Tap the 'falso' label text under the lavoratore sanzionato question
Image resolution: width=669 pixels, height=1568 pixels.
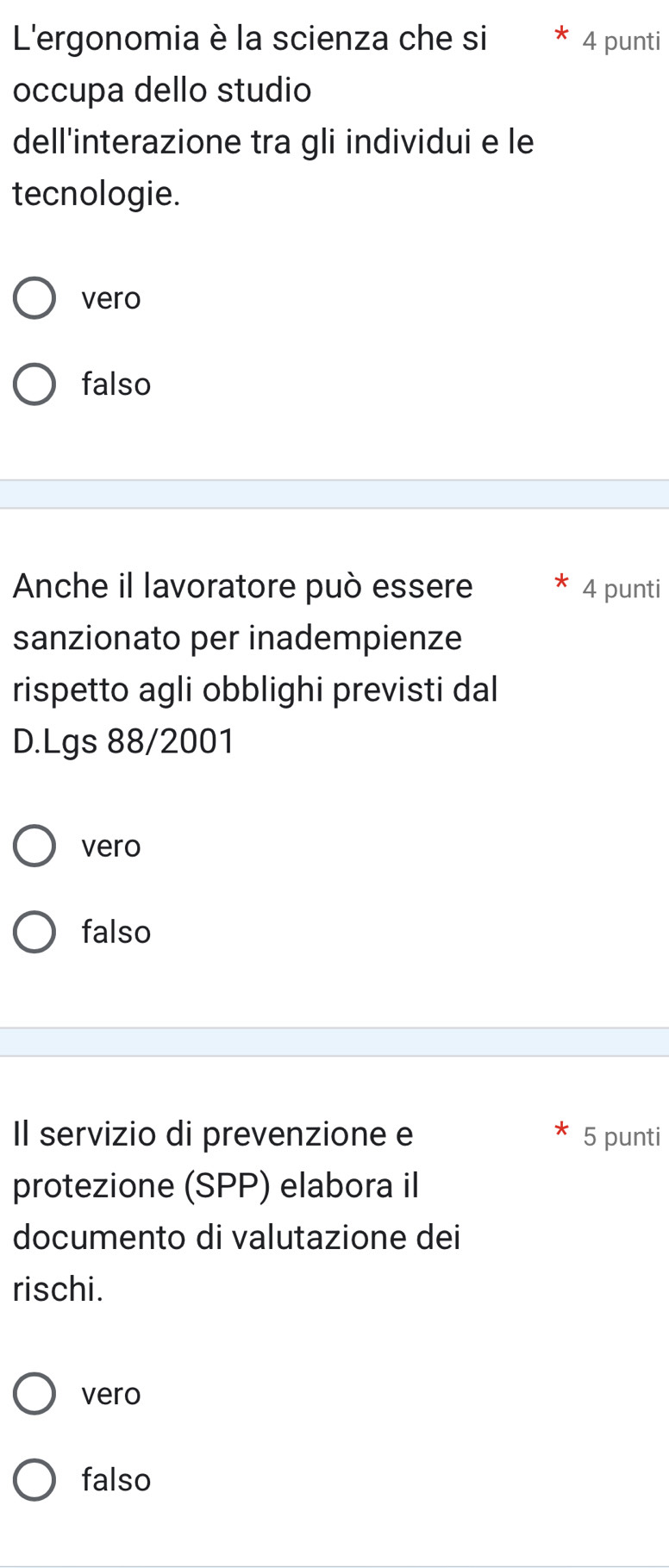(116, 933)
